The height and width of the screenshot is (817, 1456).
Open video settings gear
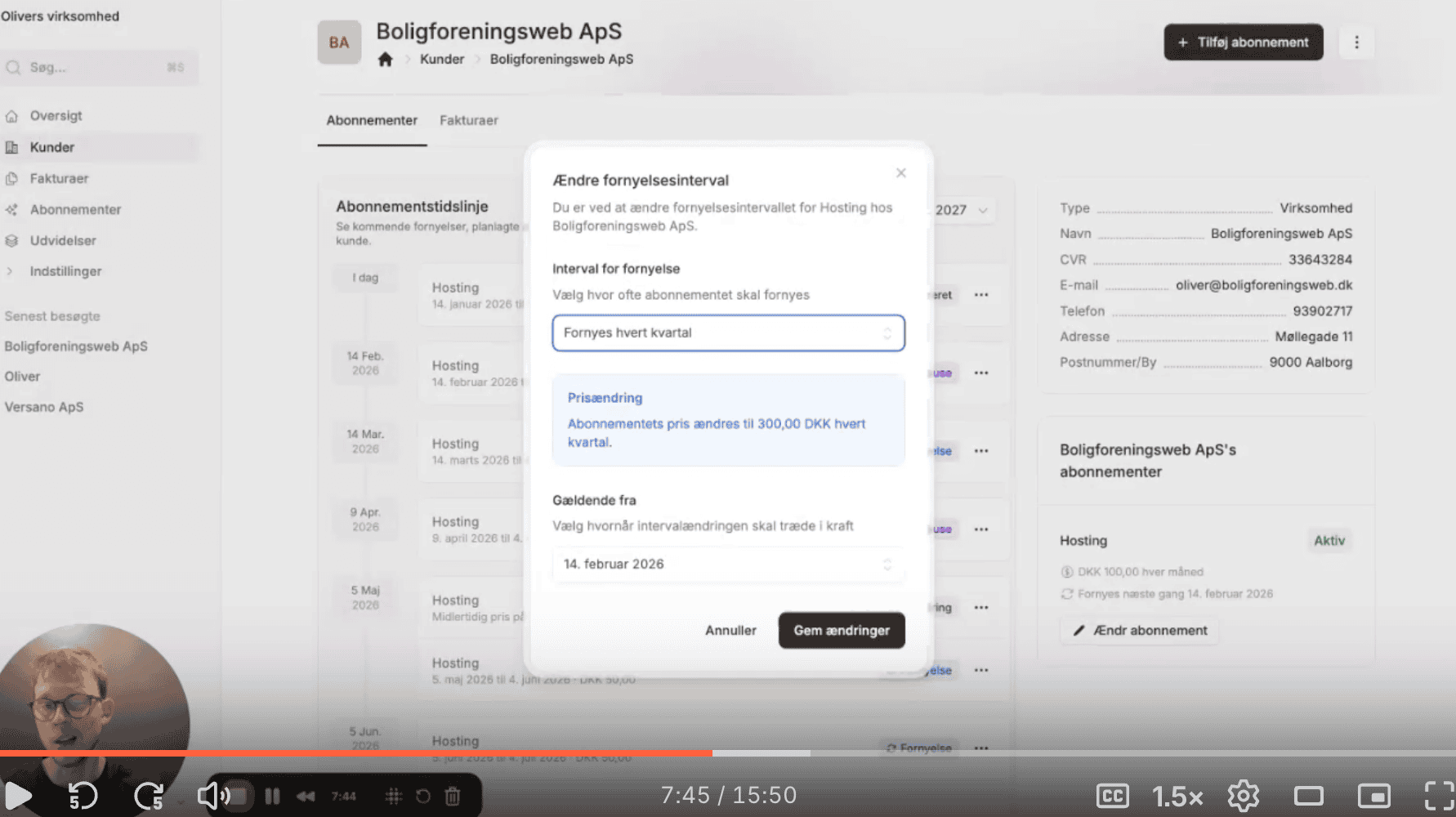[1243, 795]
